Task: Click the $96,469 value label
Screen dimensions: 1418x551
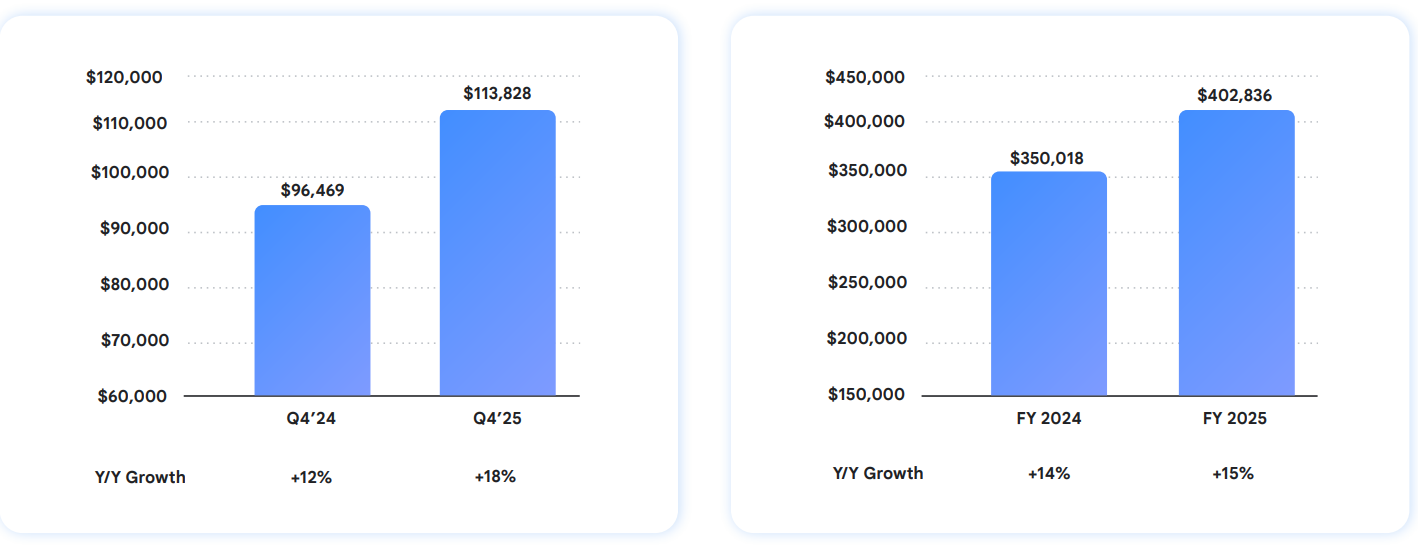Action: click(x=312, y=190)
